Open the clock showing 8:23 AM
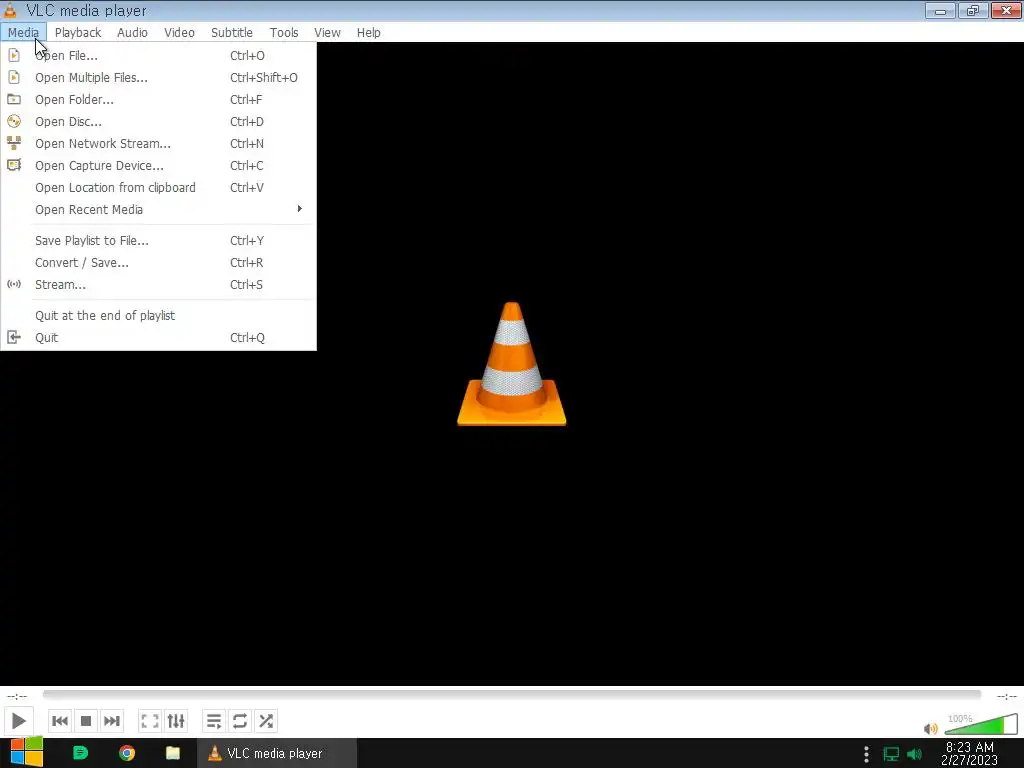 coord(970,753)
